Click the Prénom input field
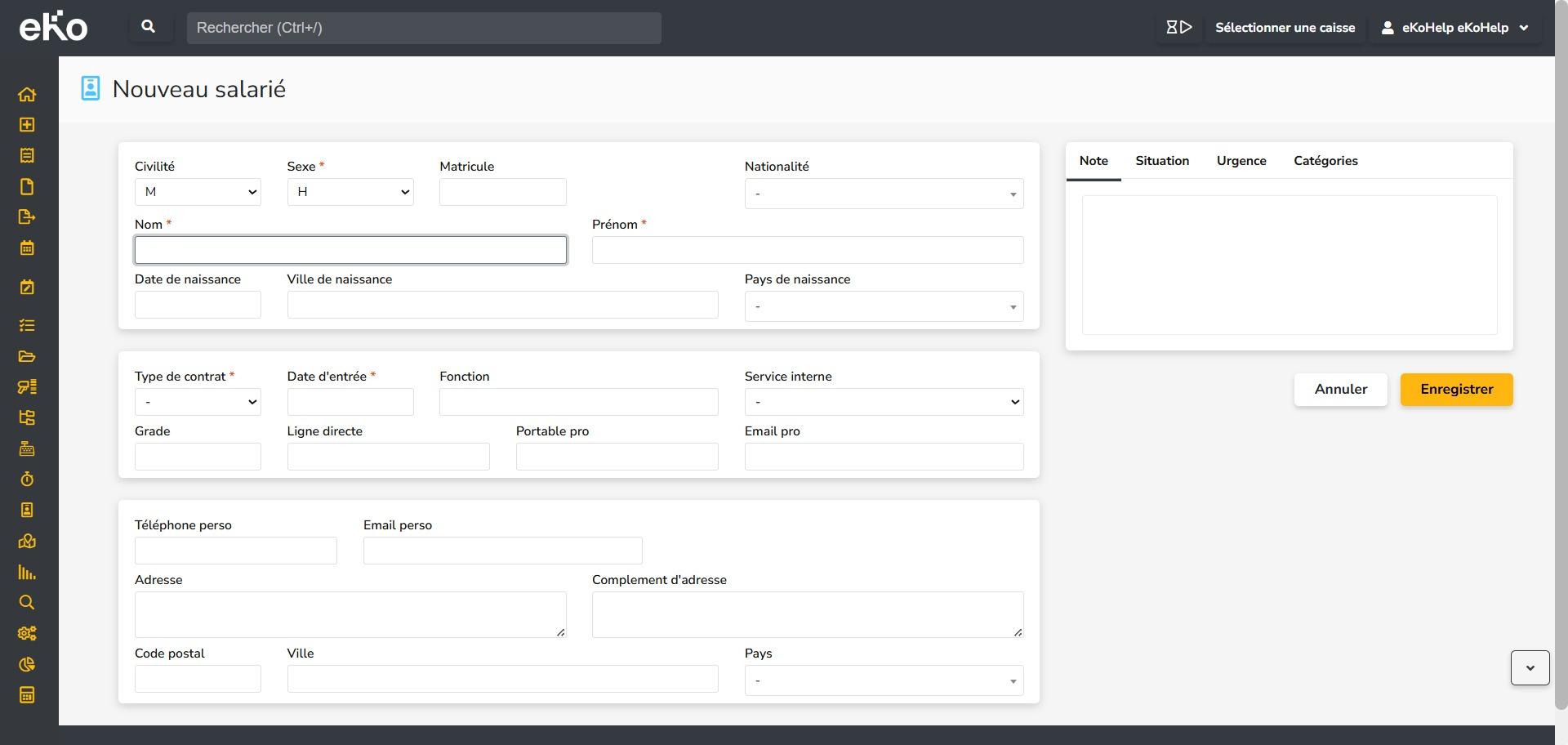The image size is (1568, 745). point(807,250)
